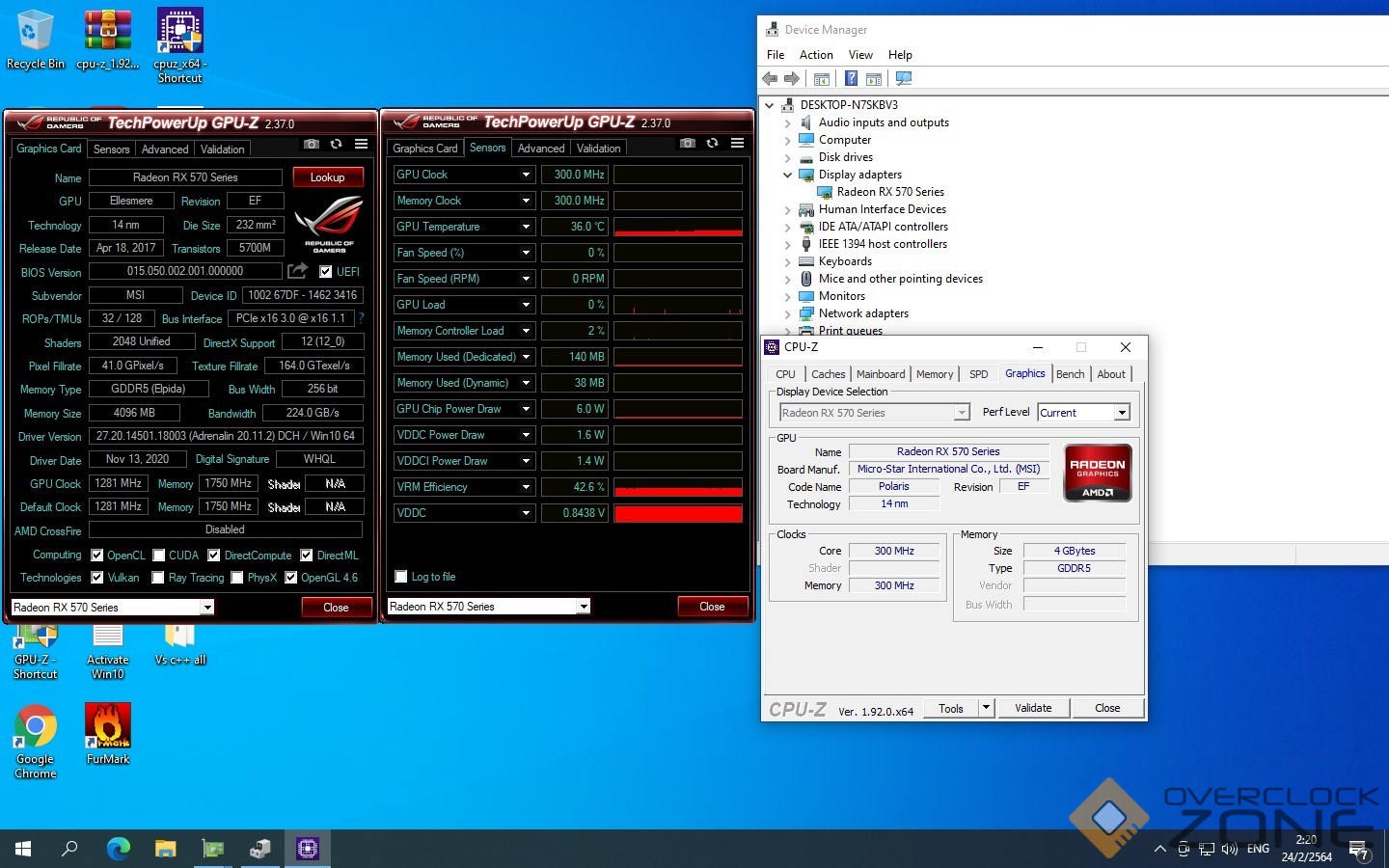Switch to the Mainboard tab in CPU-Z
The width and height of the screenshot is (1389, 868).
click(880, 374)
